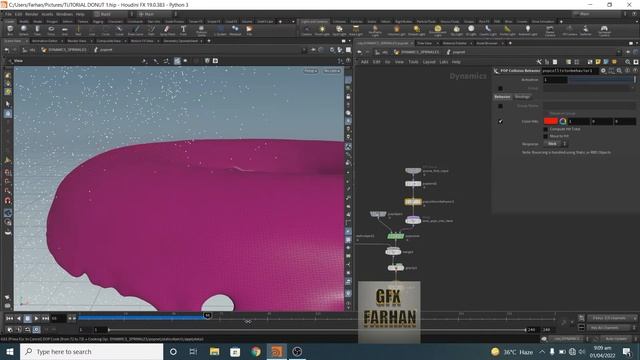Click the Play forward button
This screenshot has width=640, height=360.
pos(36,318)
